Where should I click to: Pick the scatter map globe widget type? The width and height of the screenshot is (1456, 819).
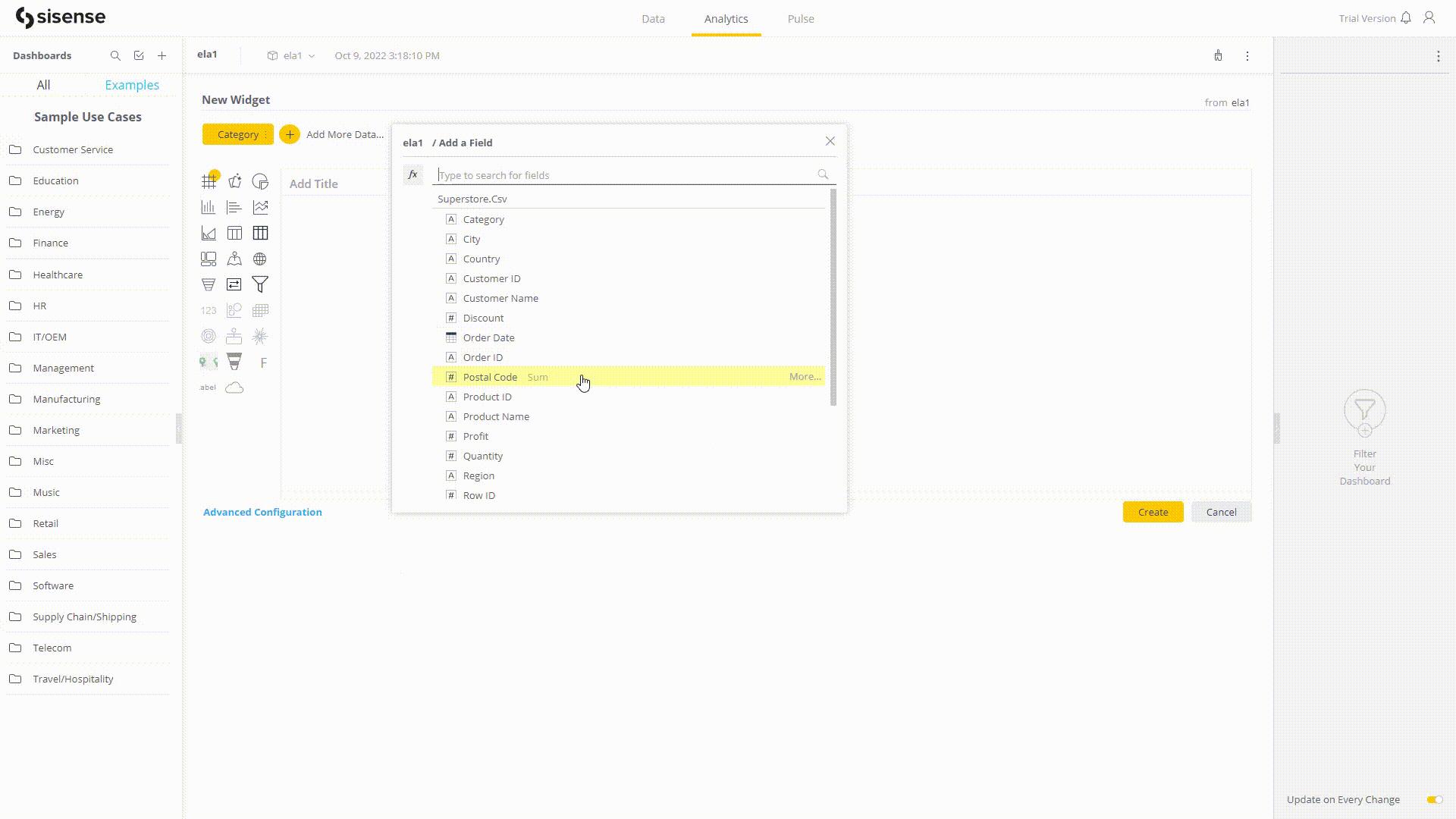260,259
